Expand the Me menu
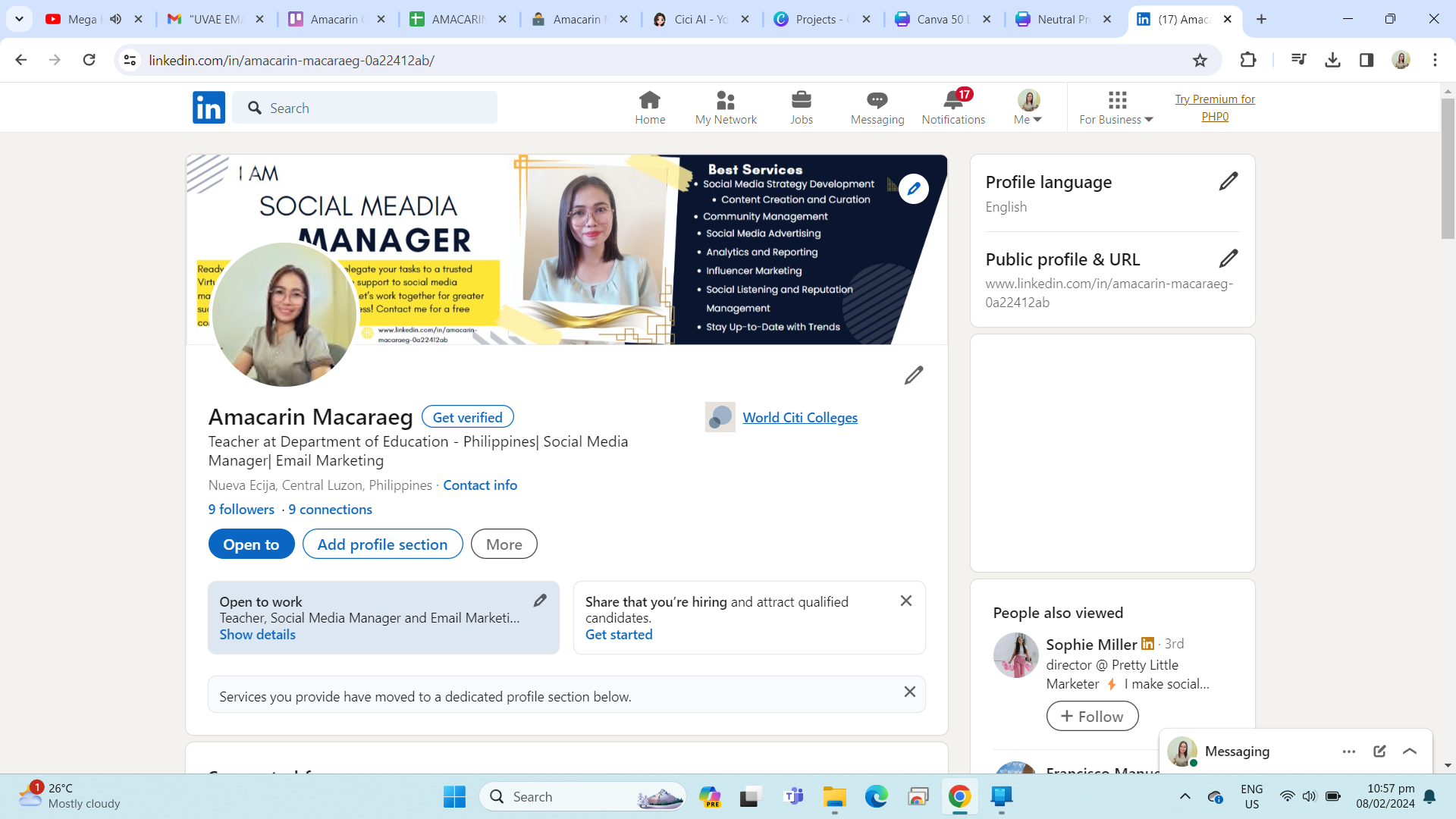This screenshot has height=819, width=1456. click(x=1027, y=106)
